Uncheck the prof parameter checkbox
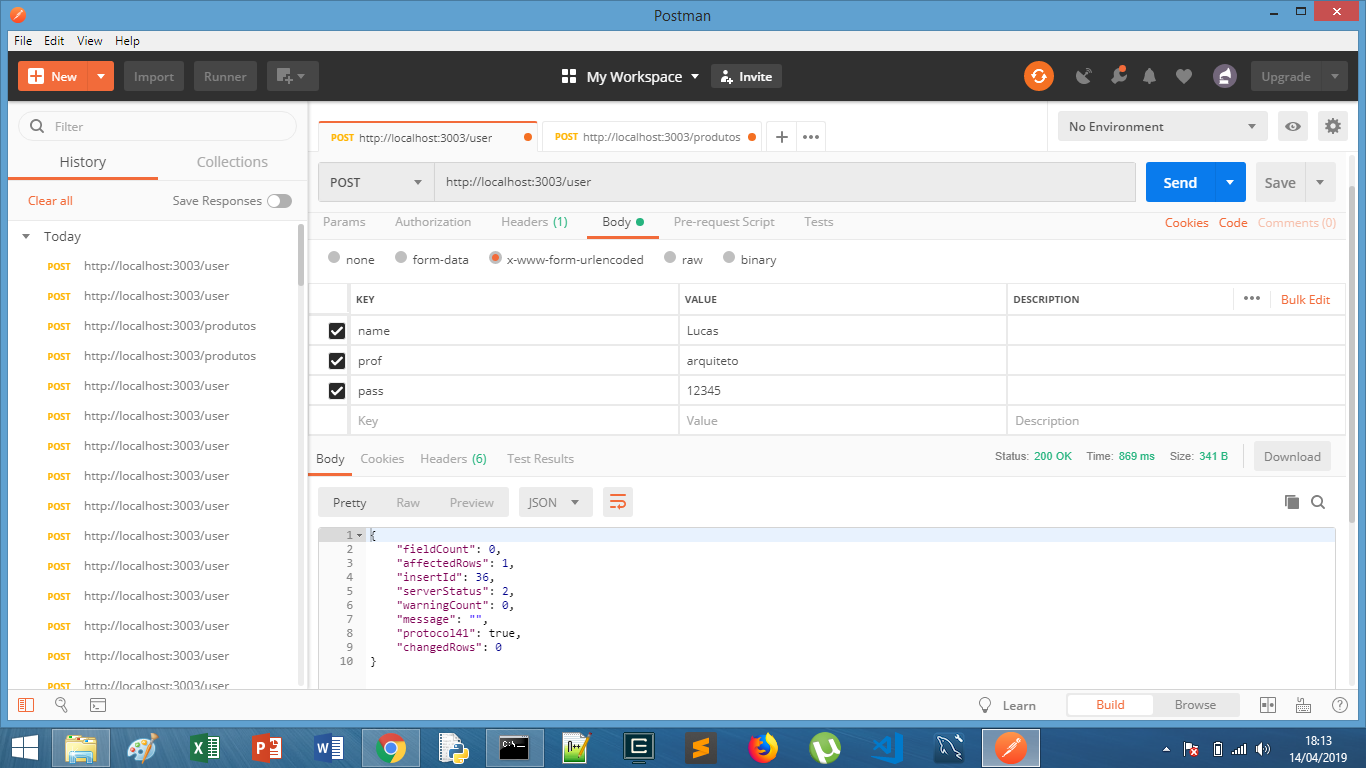 [x=337, y=361]
